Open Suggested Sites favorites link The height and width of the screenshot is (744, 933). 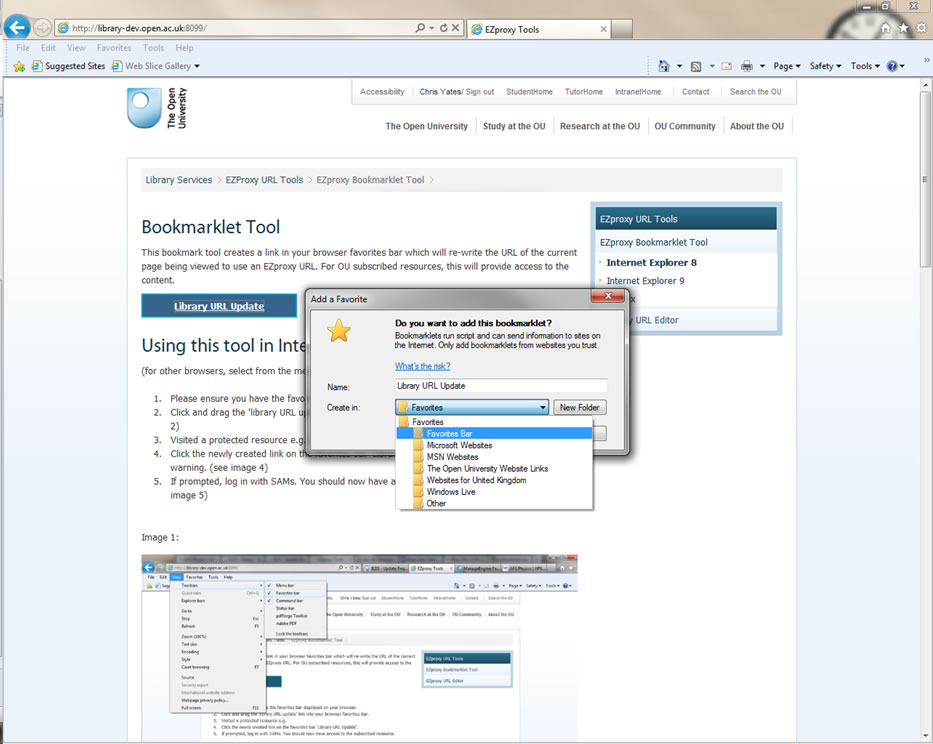pos(68,66)
